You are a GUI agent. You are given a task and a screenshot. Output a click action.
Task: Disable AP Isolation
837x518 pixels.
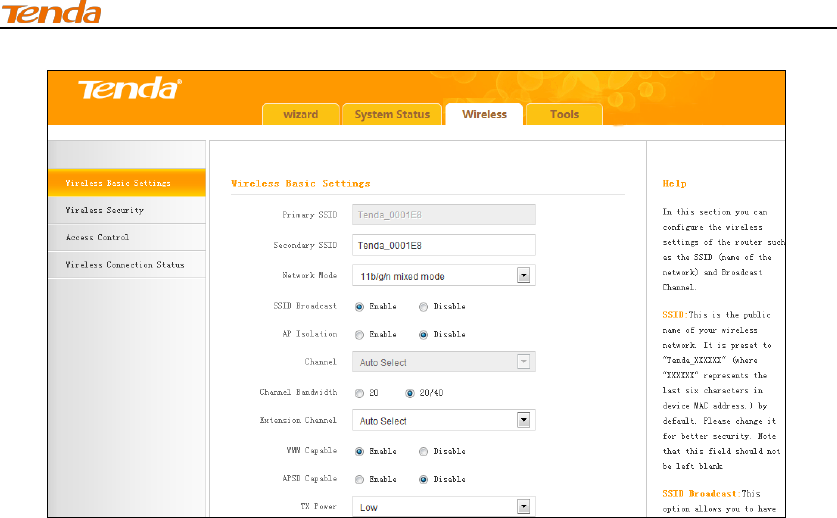(423, 334)
